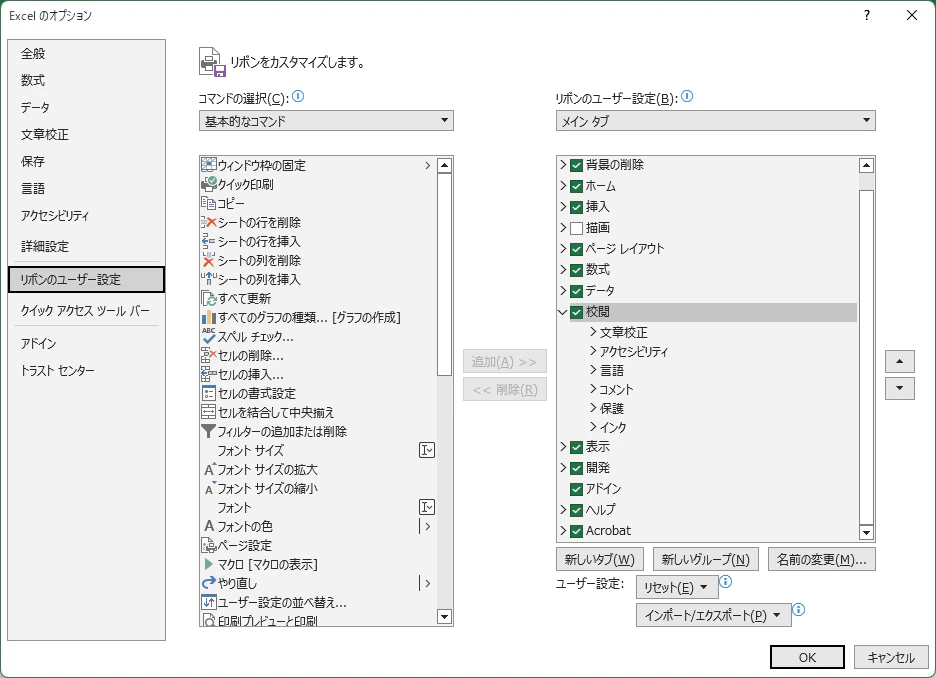Toggle the 挿入 tab checkbox
This screenshot has width=936, height=678.
coord(576,207)
